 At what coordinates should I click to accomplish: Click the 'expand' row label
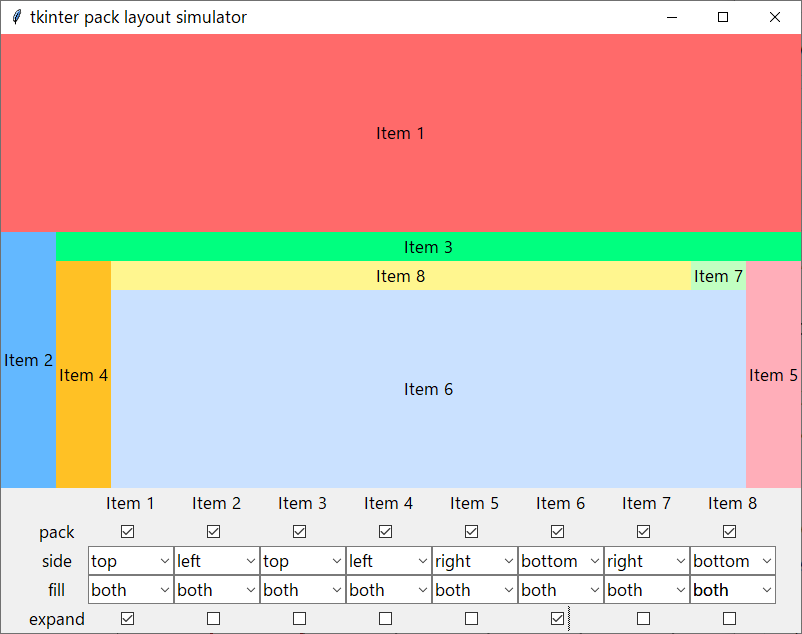[x=57, y=619]
